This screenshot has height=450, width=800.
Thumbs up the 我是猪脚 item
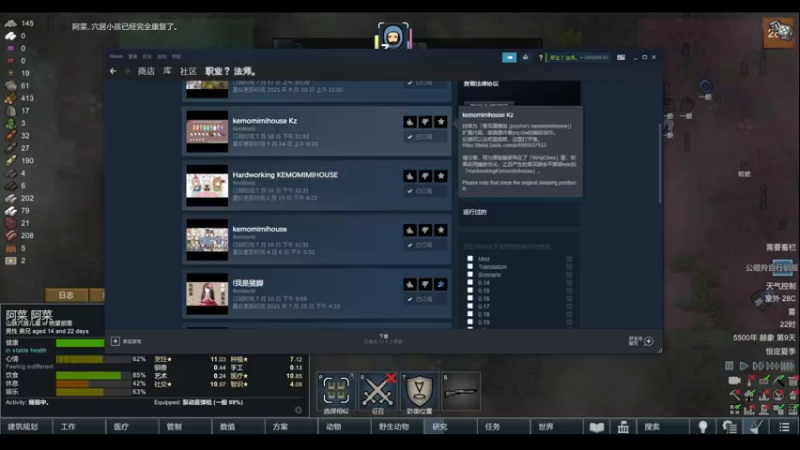click(x=410, y=284)
